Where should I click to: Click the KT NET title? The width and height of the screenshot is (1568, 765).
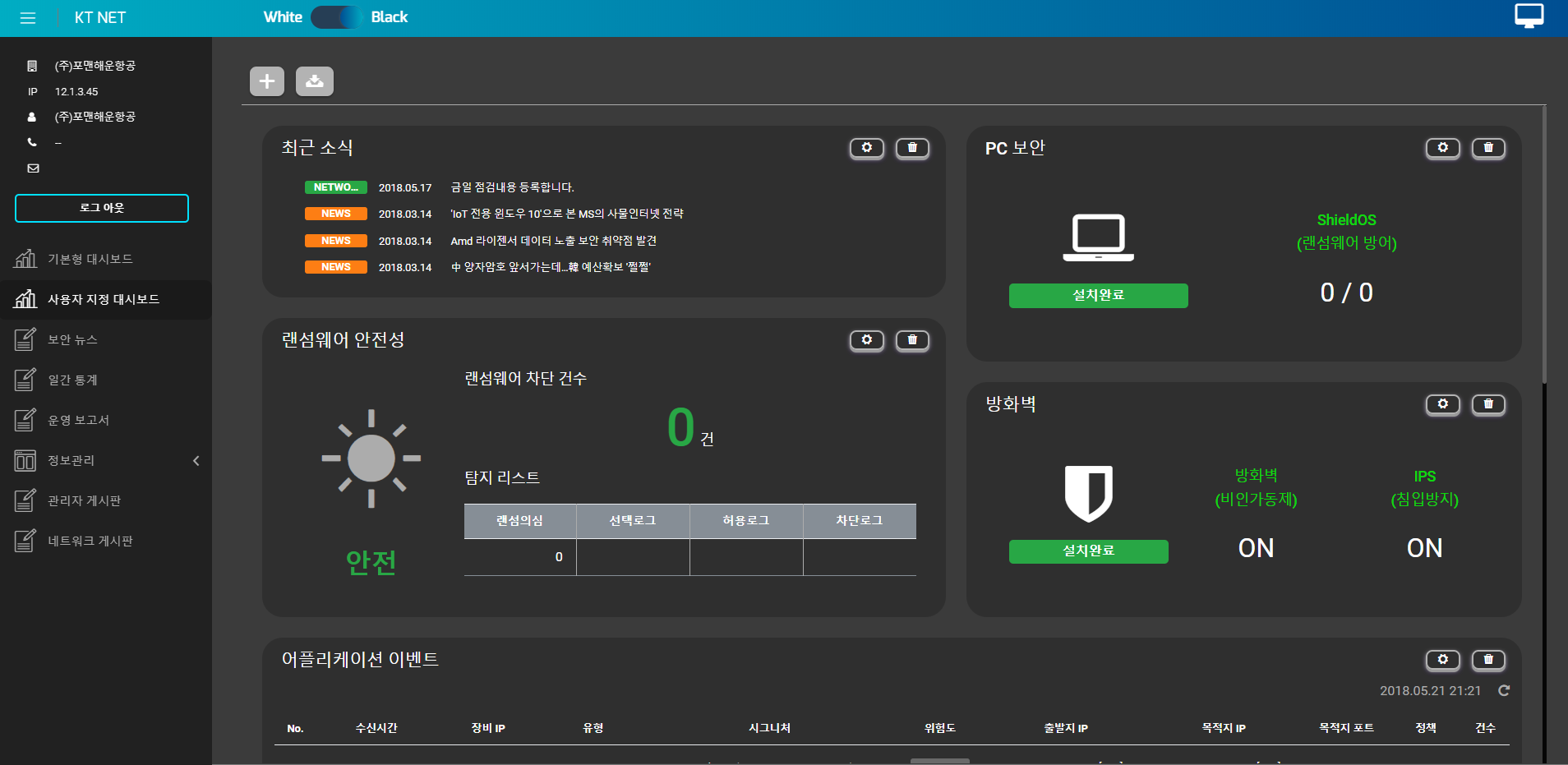tap(100, 18)
